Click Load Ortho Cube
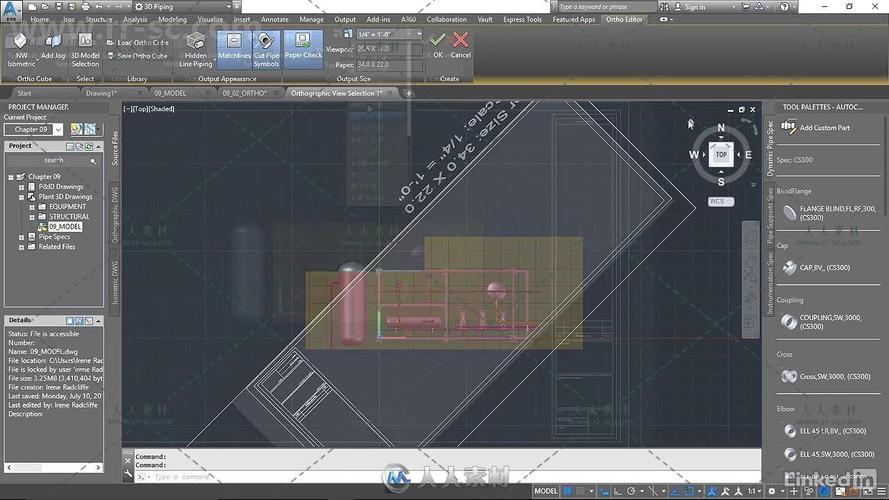The height and width of the screenshot is (500, 889). [x=138, y=43]
